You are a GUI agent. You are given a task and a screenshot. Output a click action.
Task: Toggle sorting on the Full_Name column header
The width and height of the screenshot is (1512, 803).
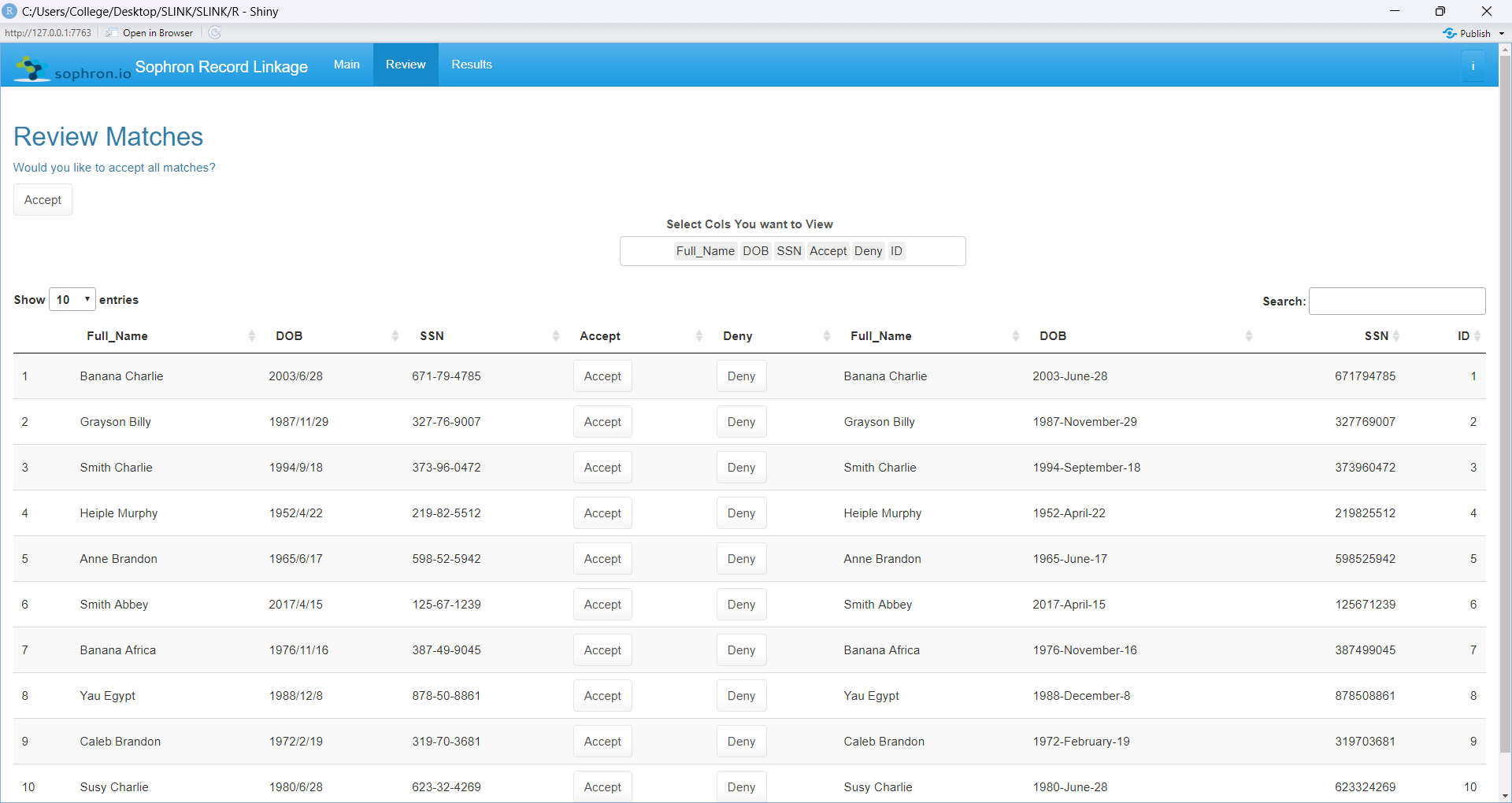tap(117, 335)
